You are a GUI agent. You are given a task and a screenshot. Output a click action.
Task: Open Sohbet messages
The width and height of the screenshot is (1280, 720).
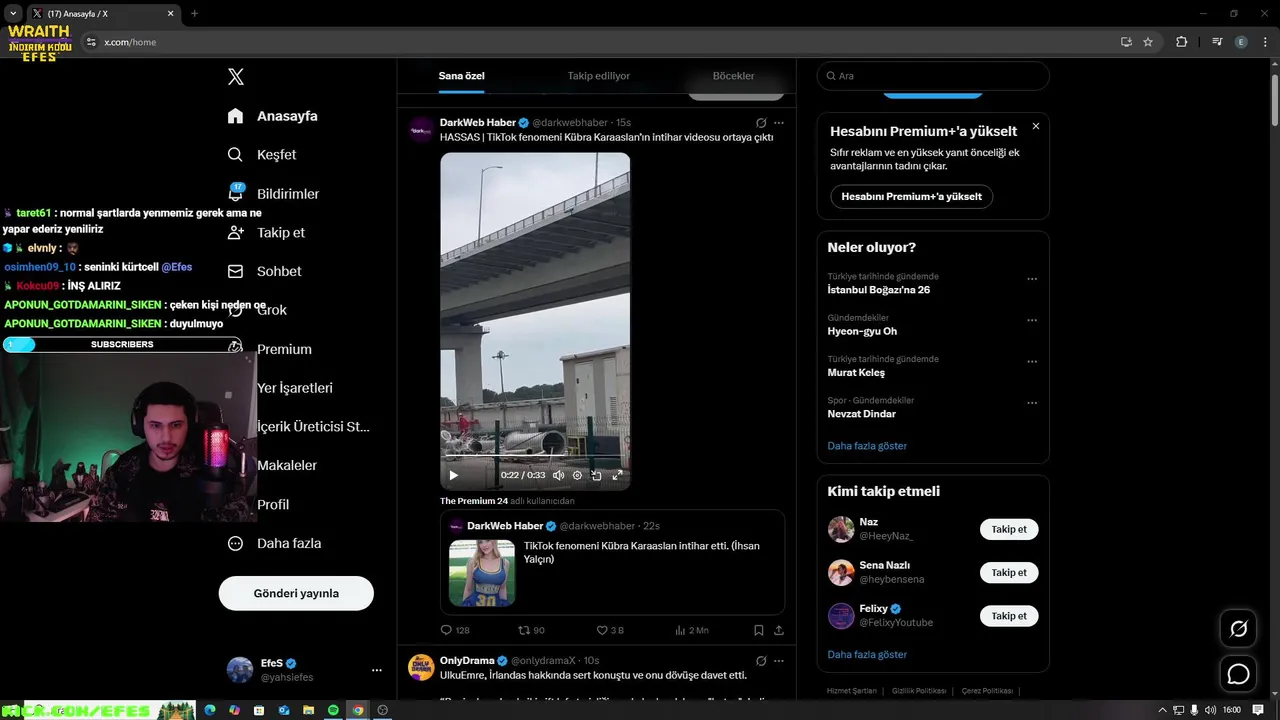(x=264, y=271)
